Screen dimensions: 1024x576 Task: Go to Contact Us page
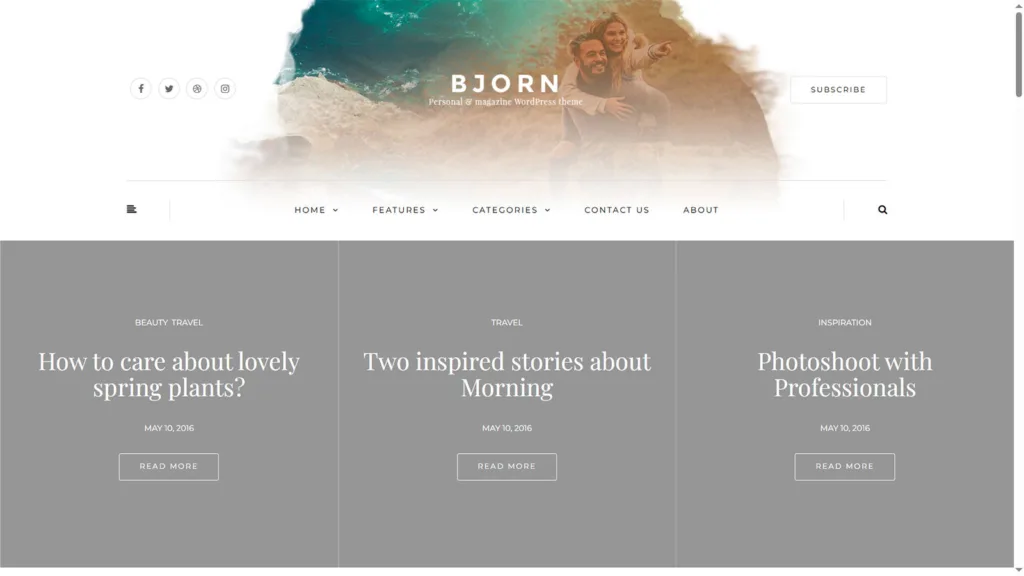(x=616, y=210)
